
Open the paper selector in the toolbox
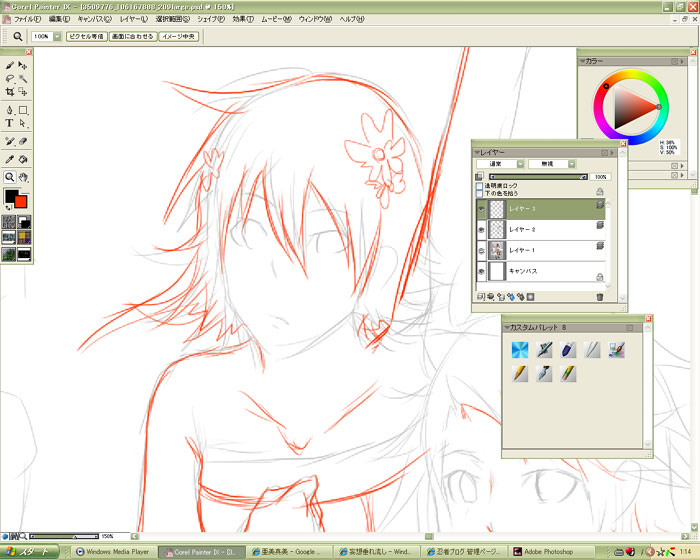click(8, 222)
